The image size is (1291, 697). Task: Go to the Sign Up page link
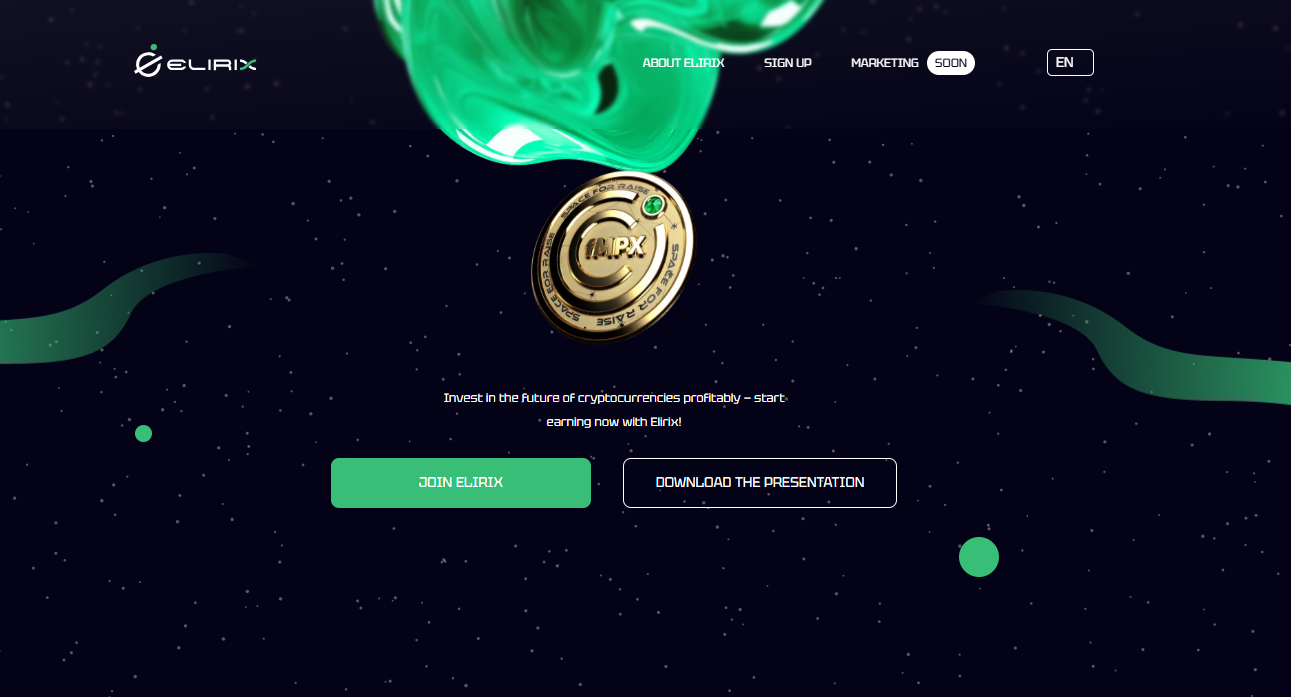tap(788, 63)
